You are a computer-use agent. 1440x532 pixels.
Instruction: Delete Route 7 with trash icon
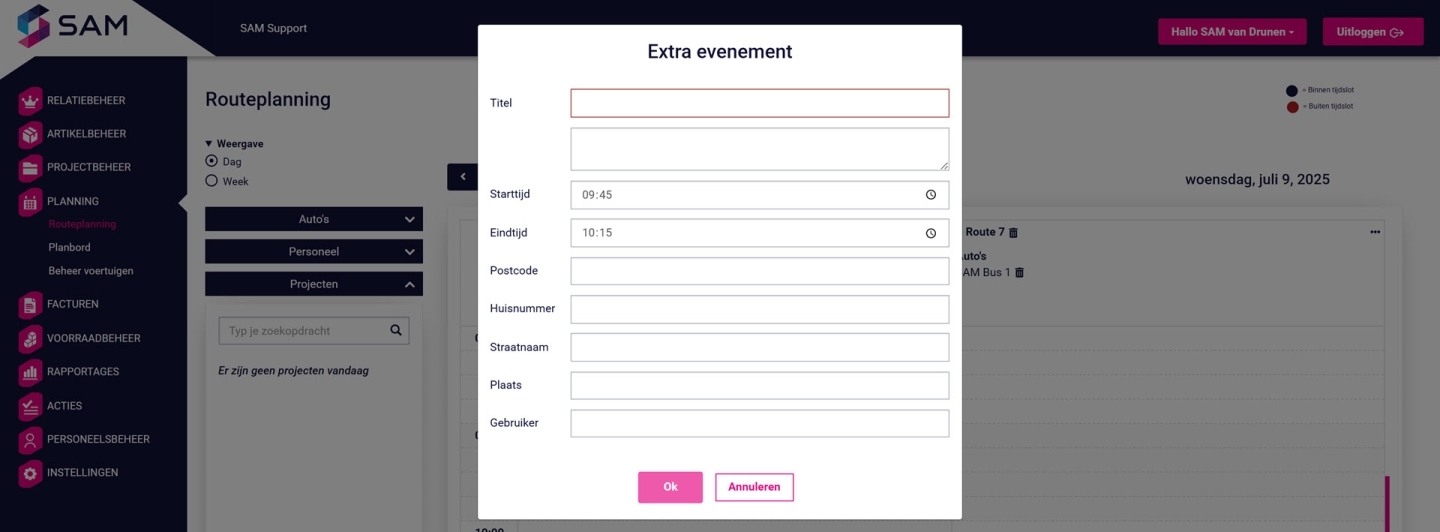1013,232
